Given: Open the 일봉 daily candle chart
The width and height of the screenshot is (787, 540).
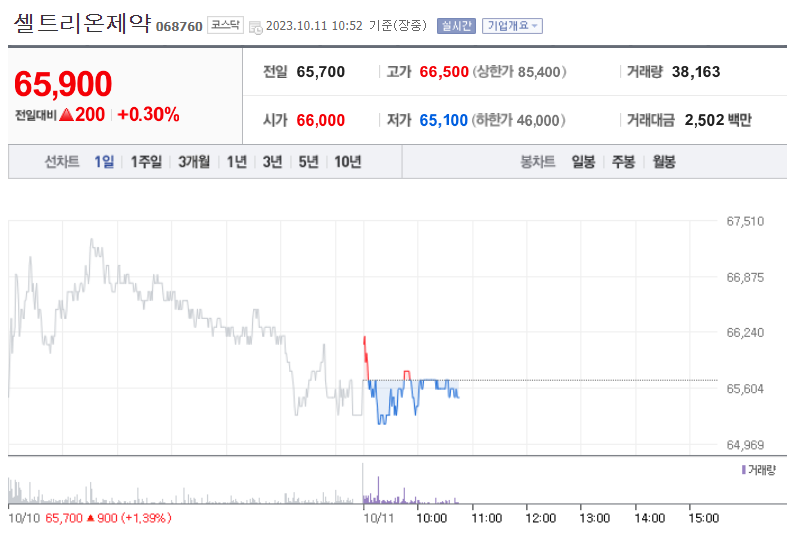Looking at the screenshot, I should tap(583, 162).
